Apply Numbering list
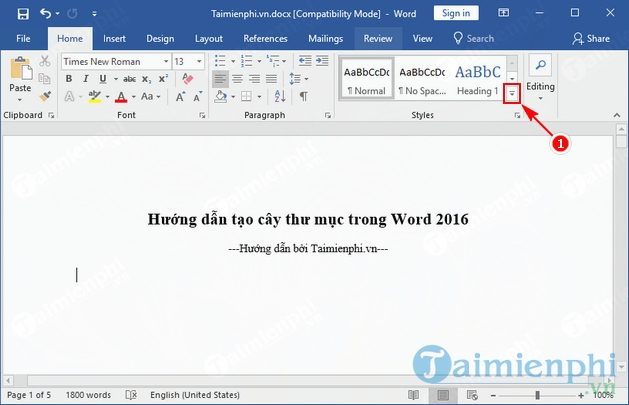 246,61
